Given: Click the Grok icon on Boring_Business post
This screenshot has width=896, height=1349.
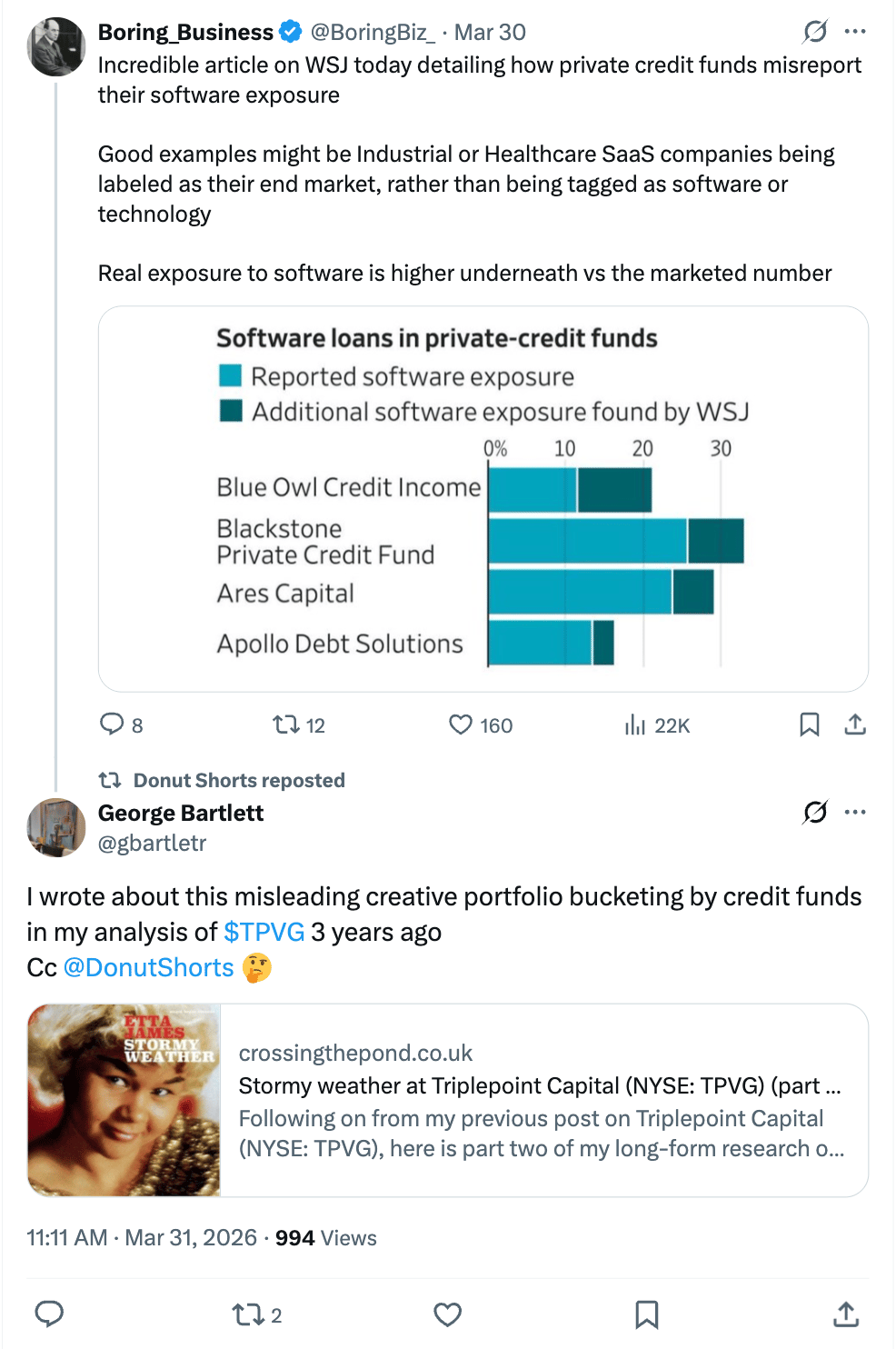Looking at the screenshot, I should coord(815,32).
